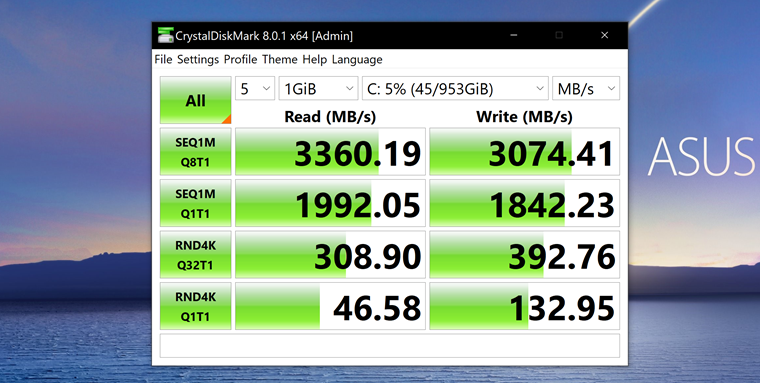Click the CrystalDiskMark title bar app icon
The width and height of the screenshot is (760, 383).
tap(166, 35)
